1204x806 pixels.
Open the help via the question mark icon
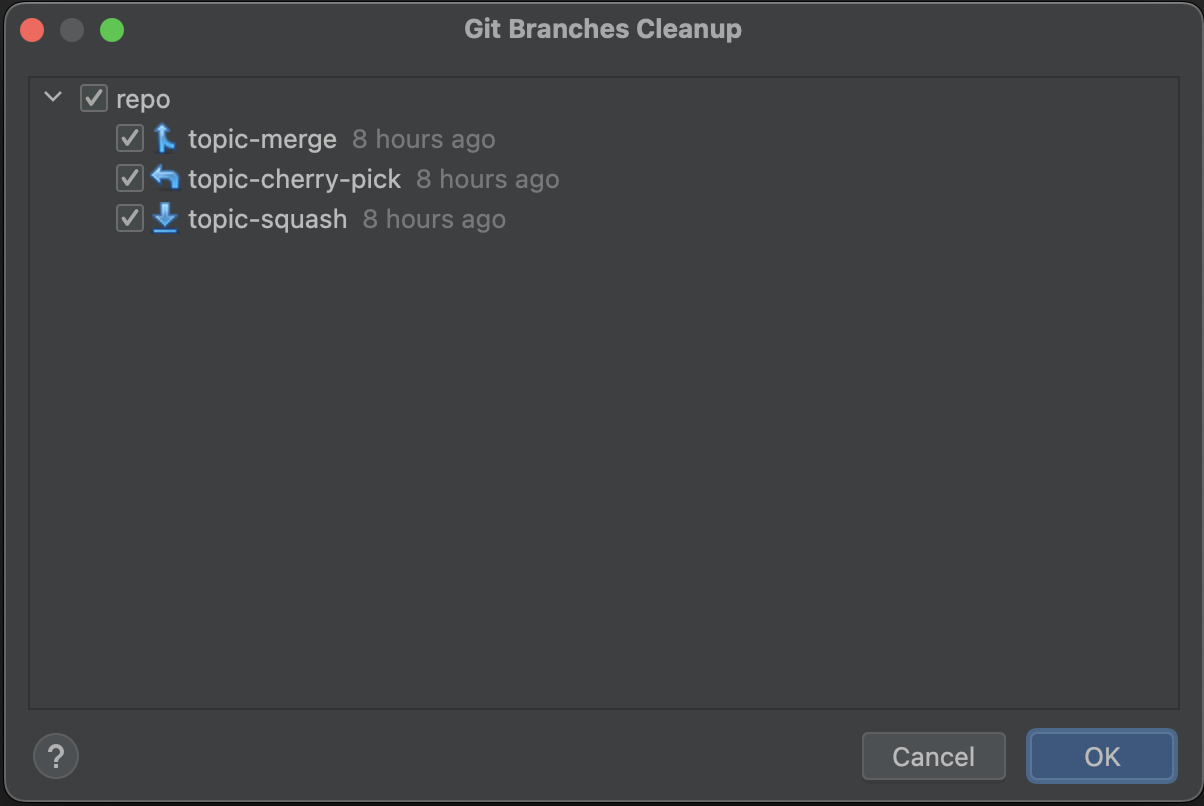pos(55,756)
